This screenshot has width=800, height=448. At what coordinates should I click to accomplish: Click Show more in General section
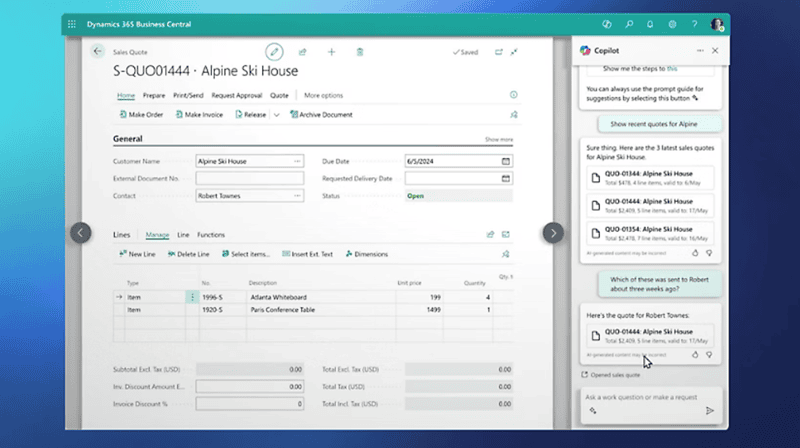click(499, 139)
